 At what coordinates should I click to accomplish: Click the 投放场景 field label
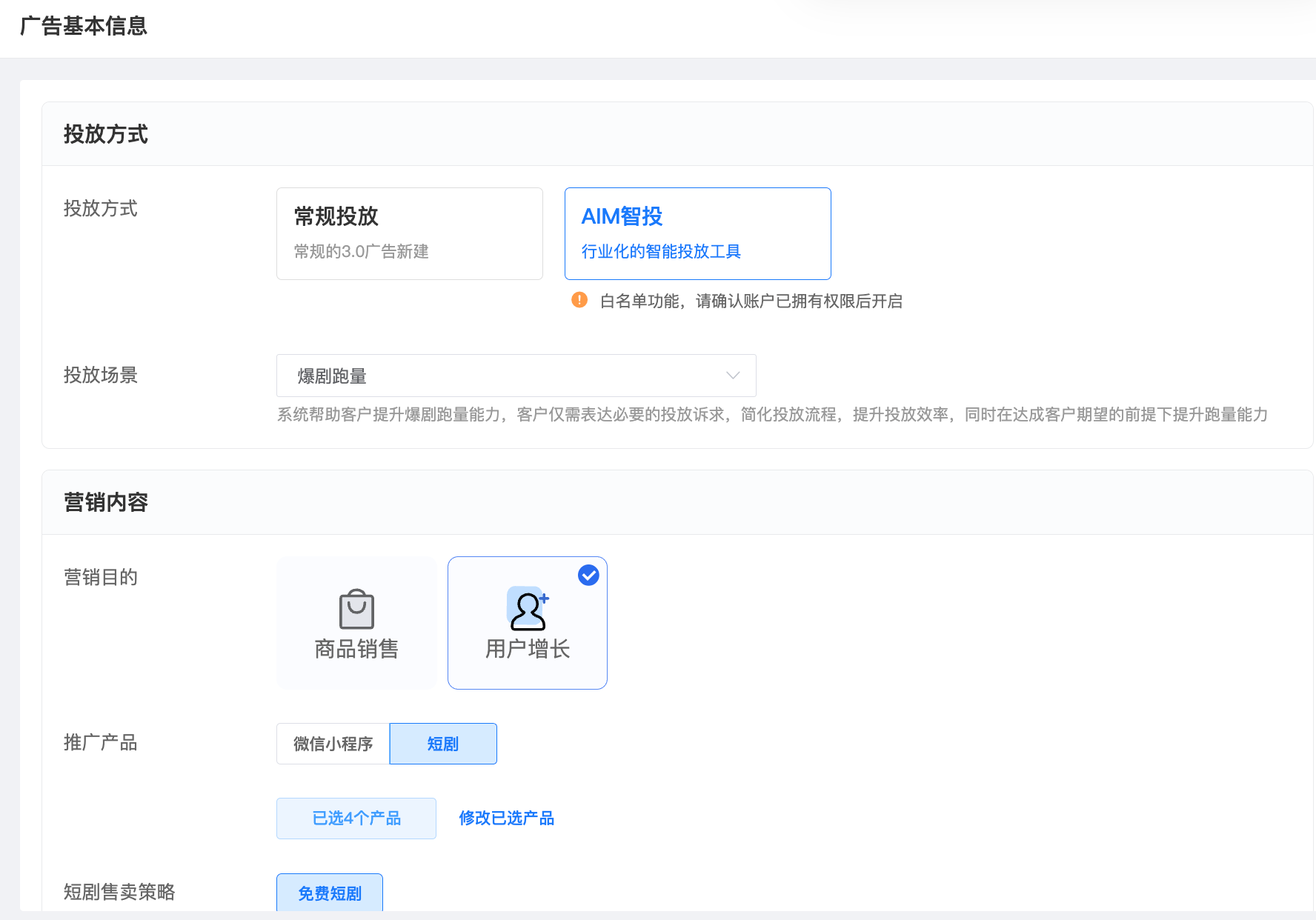click(x=101, y=375)
